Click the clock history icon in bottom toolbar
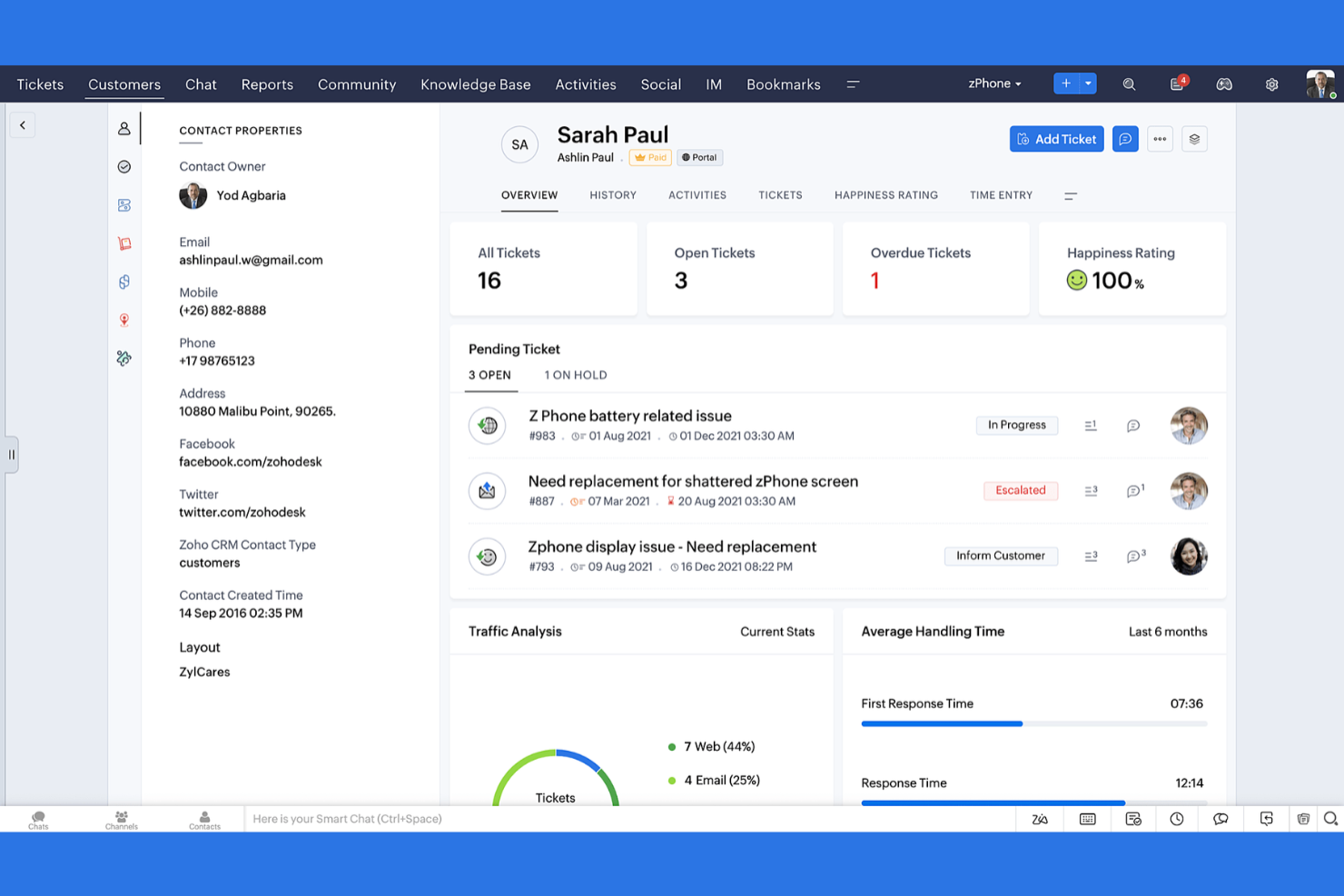This screenshot has height=896, width=1344. [1177, 819]
